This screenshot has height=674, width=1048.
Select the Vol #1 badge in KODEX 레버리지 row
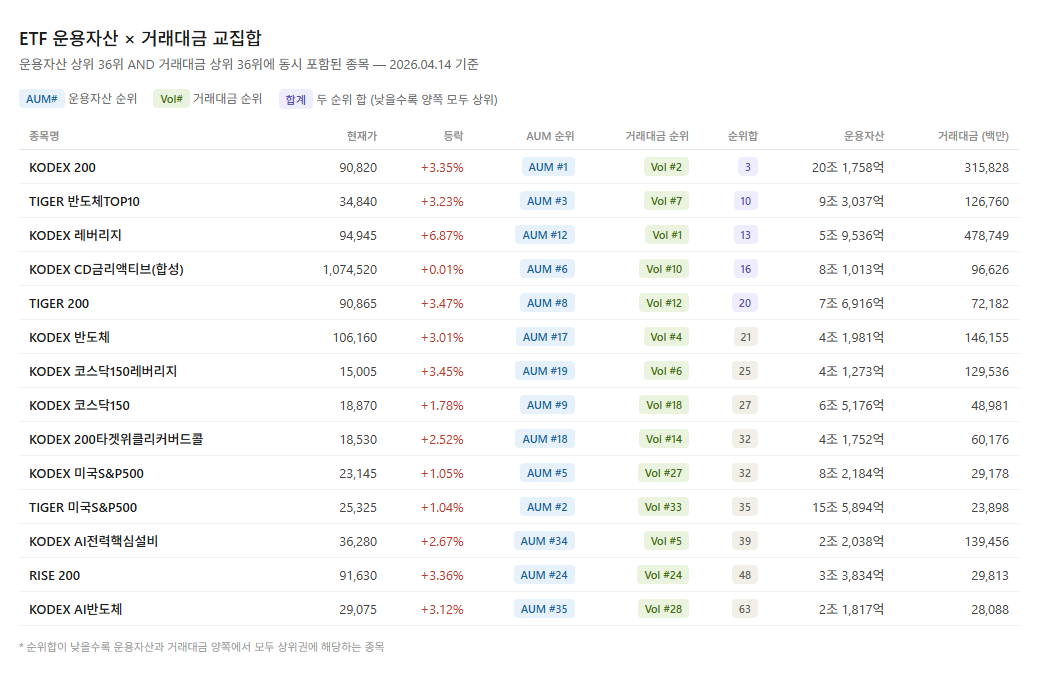tap(666, 235)
